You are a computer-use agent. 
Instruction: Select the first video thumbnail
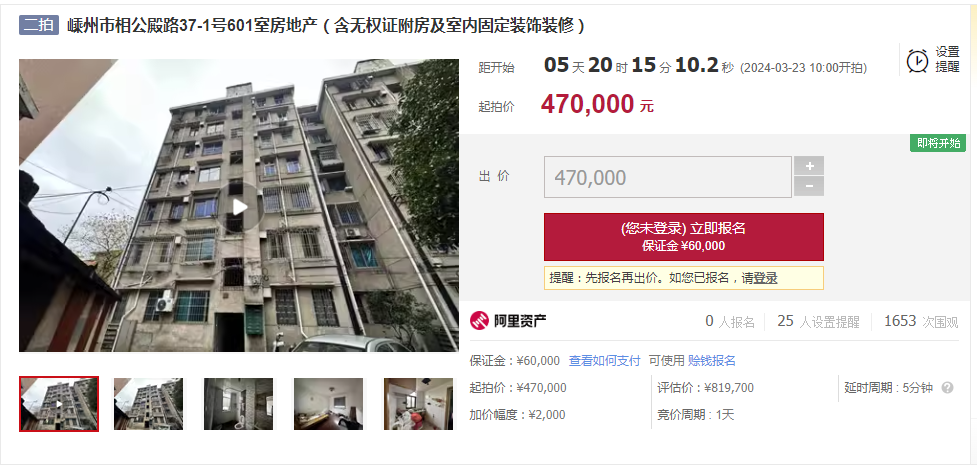pos(59,404)
